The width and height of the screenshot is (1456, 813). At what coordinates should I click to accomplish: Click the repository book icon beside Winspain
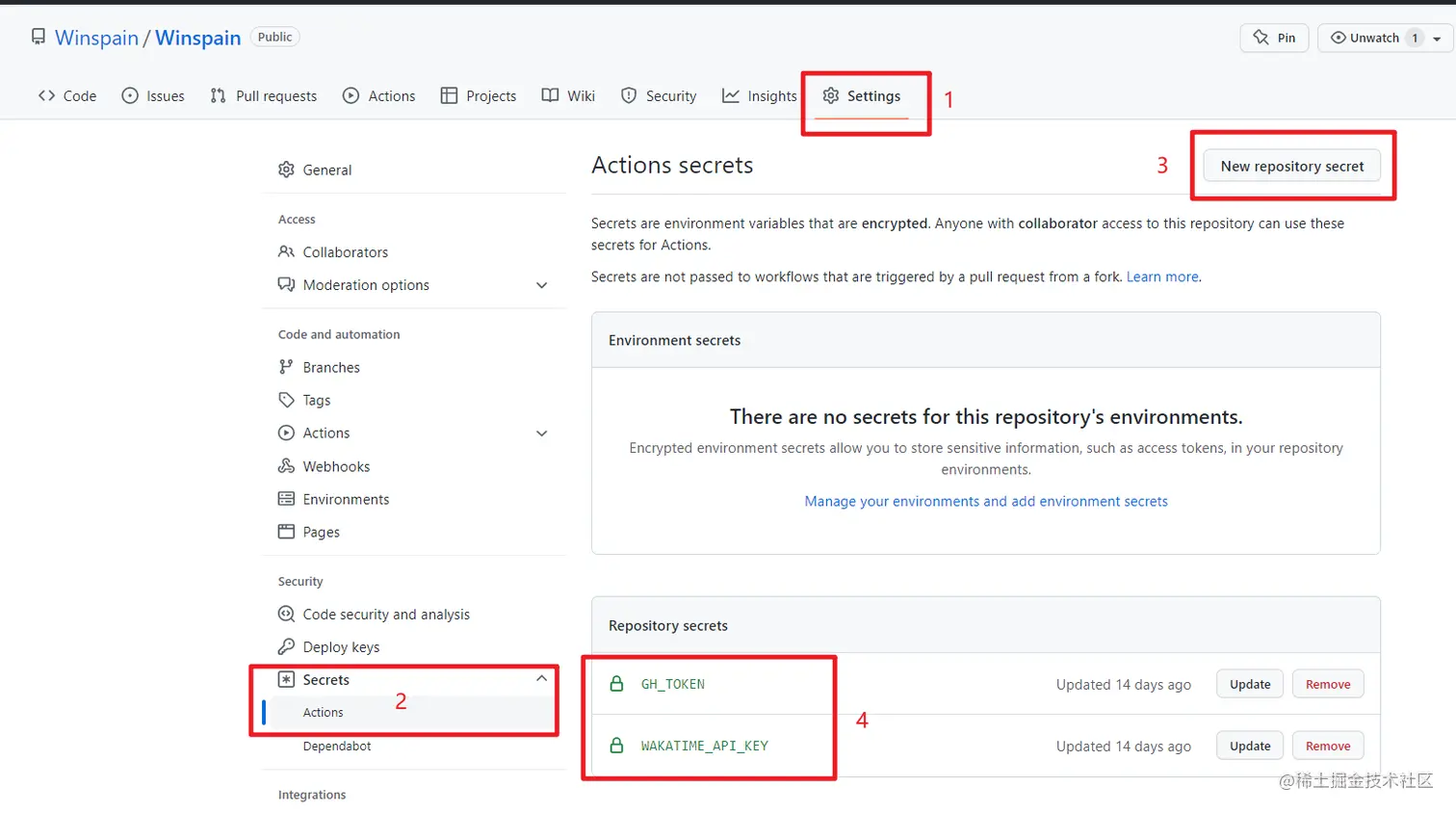39,38
